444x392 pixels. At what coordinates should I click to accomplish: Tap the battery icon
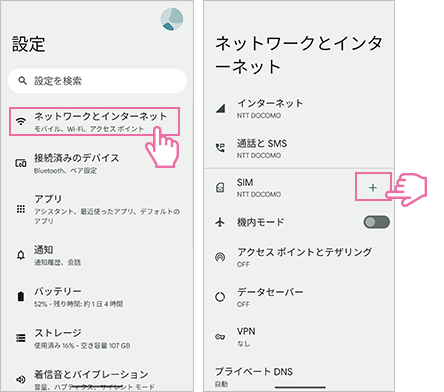click(x=21, y=296)
